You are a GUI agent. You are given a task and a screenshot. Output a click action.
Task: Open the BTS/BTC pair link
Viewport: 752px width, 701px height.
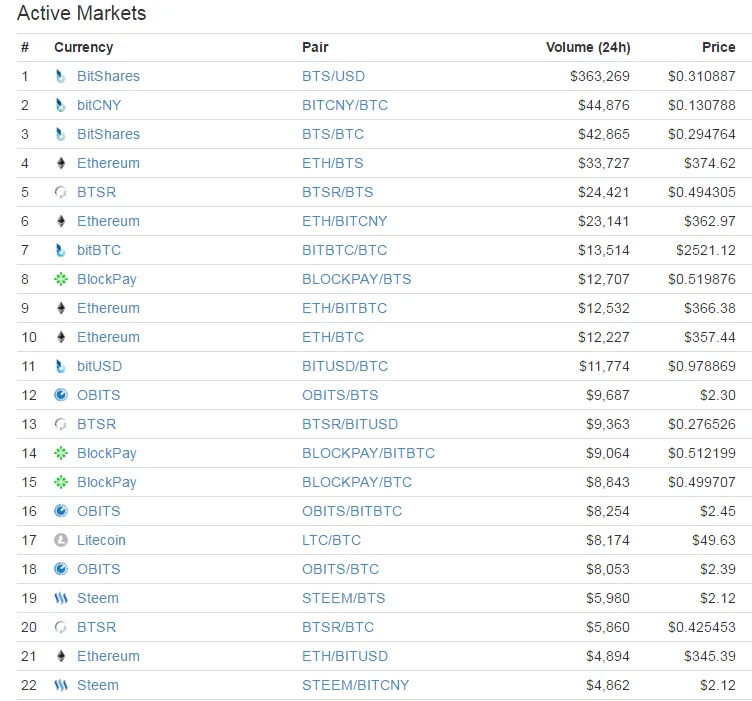(x=333, y=134)
